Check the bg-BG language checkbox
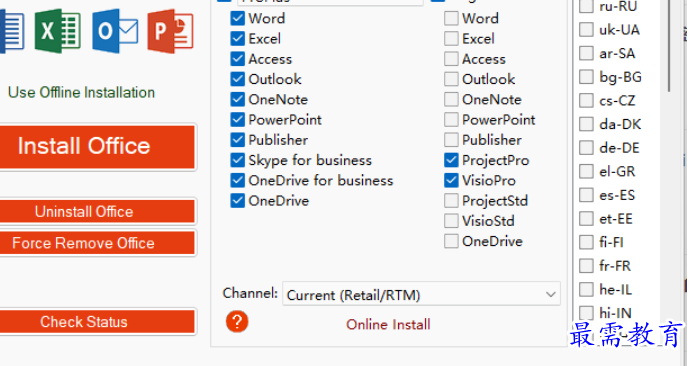 pos(586,77)
